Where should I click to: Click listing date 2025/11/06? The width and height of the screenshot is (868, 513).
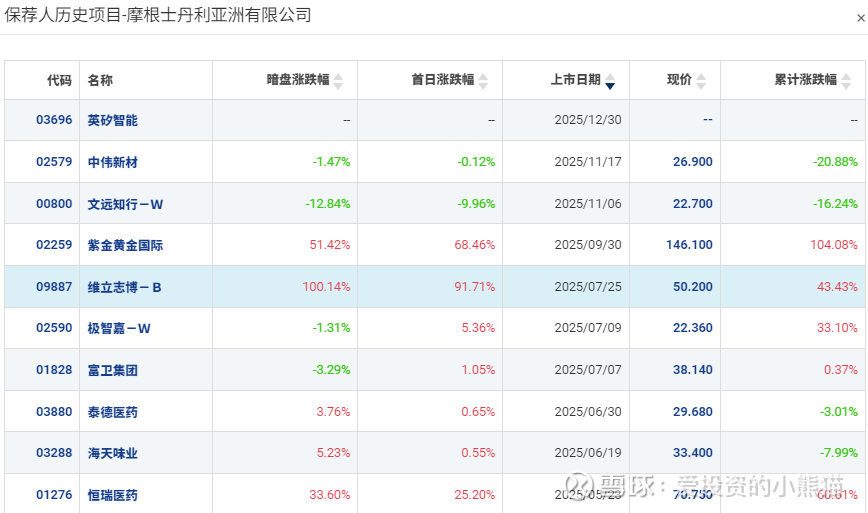click(588, 204)
